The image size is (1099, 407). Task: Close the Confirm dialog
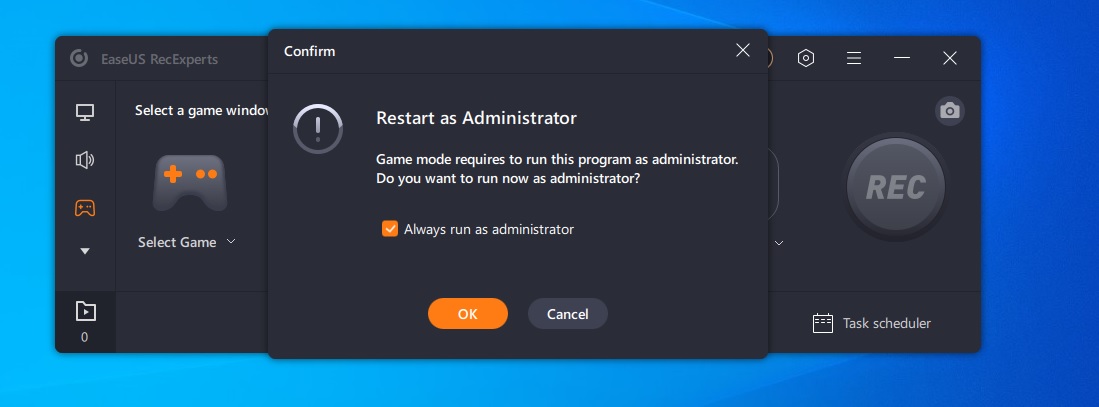743,50
